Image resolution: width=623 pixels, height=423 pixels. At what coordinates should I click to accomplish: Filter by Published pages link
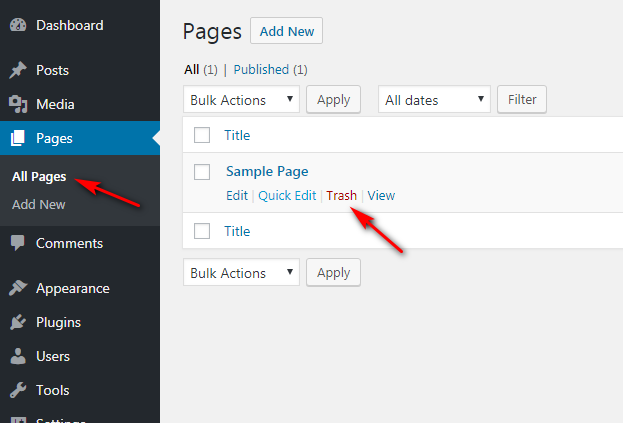pyautogui.click(x=261, y=70)
